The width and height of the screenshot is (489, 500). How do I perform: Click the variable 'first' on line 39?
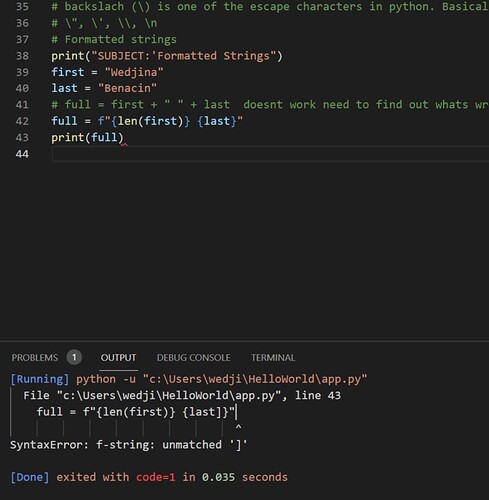68,72
